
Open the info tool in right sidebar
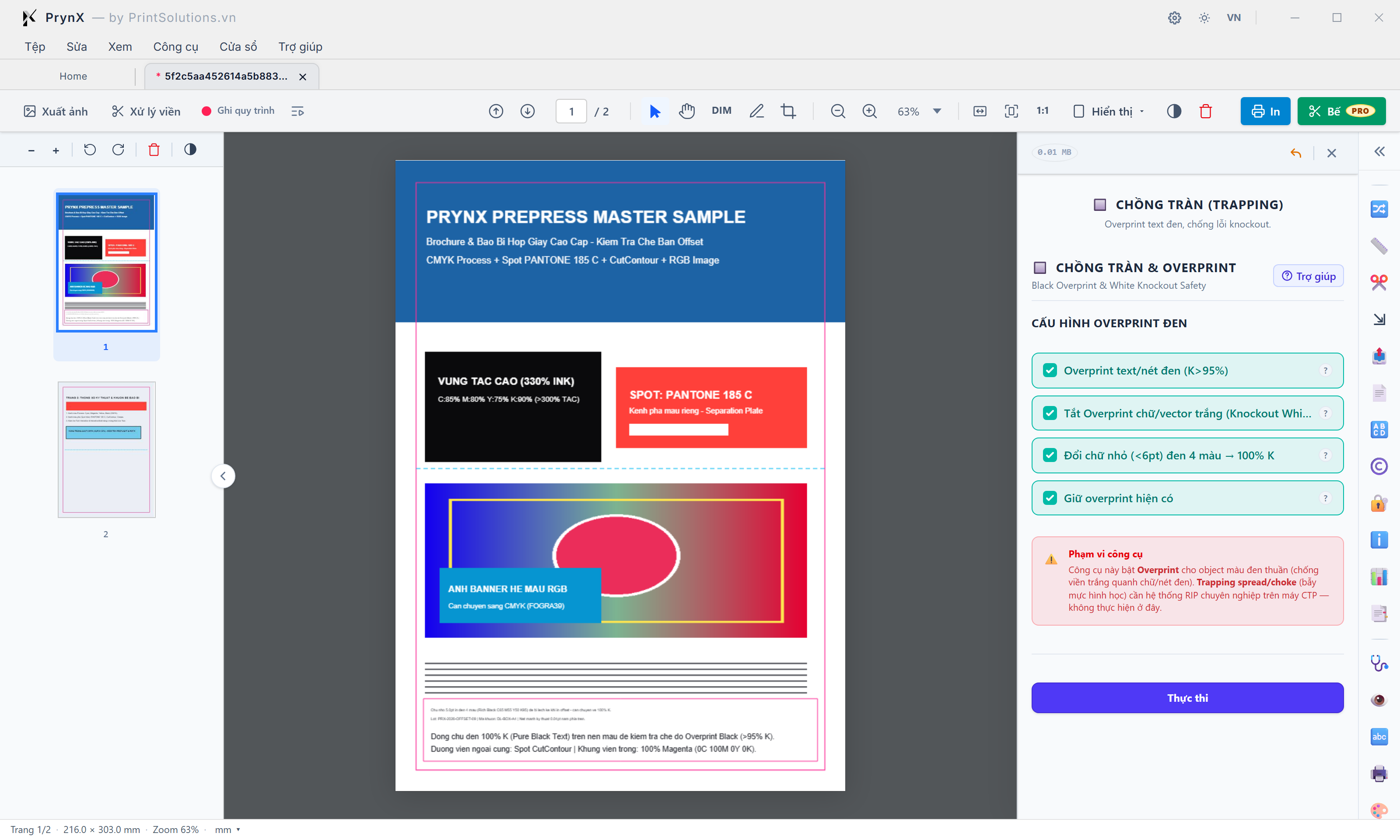click(1379, 540)
